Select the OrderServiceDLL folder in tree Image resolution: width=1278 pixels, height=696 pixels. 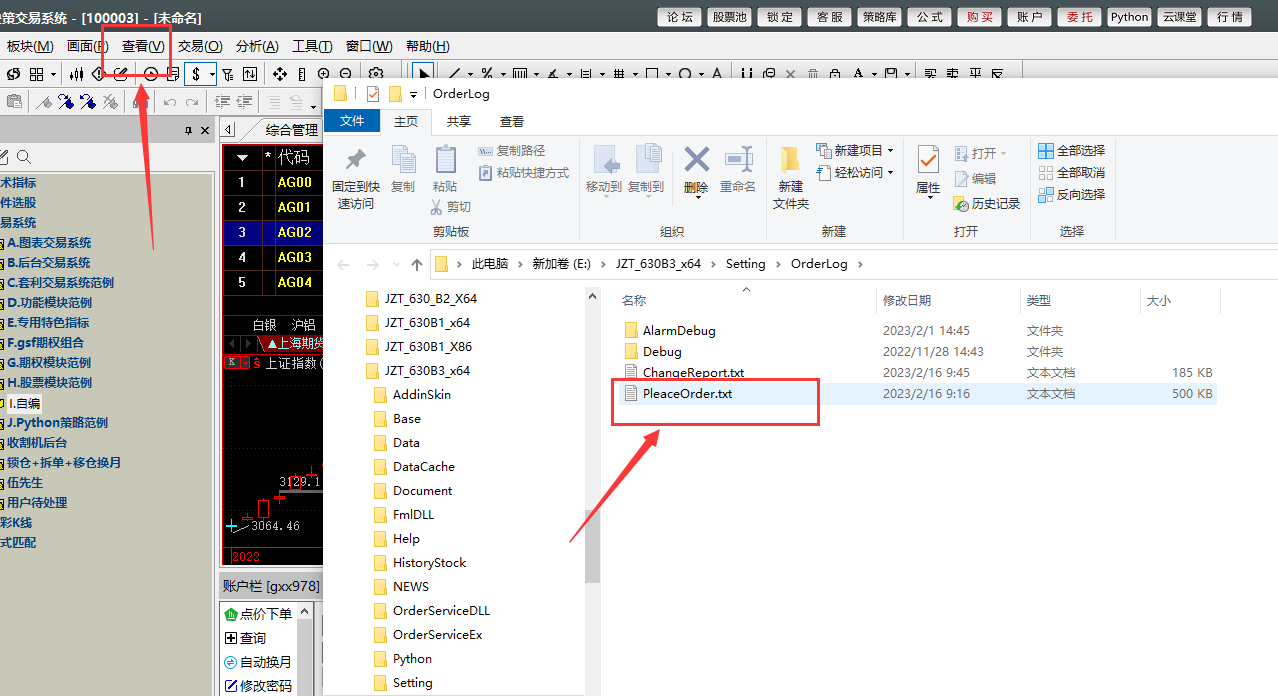441,610
